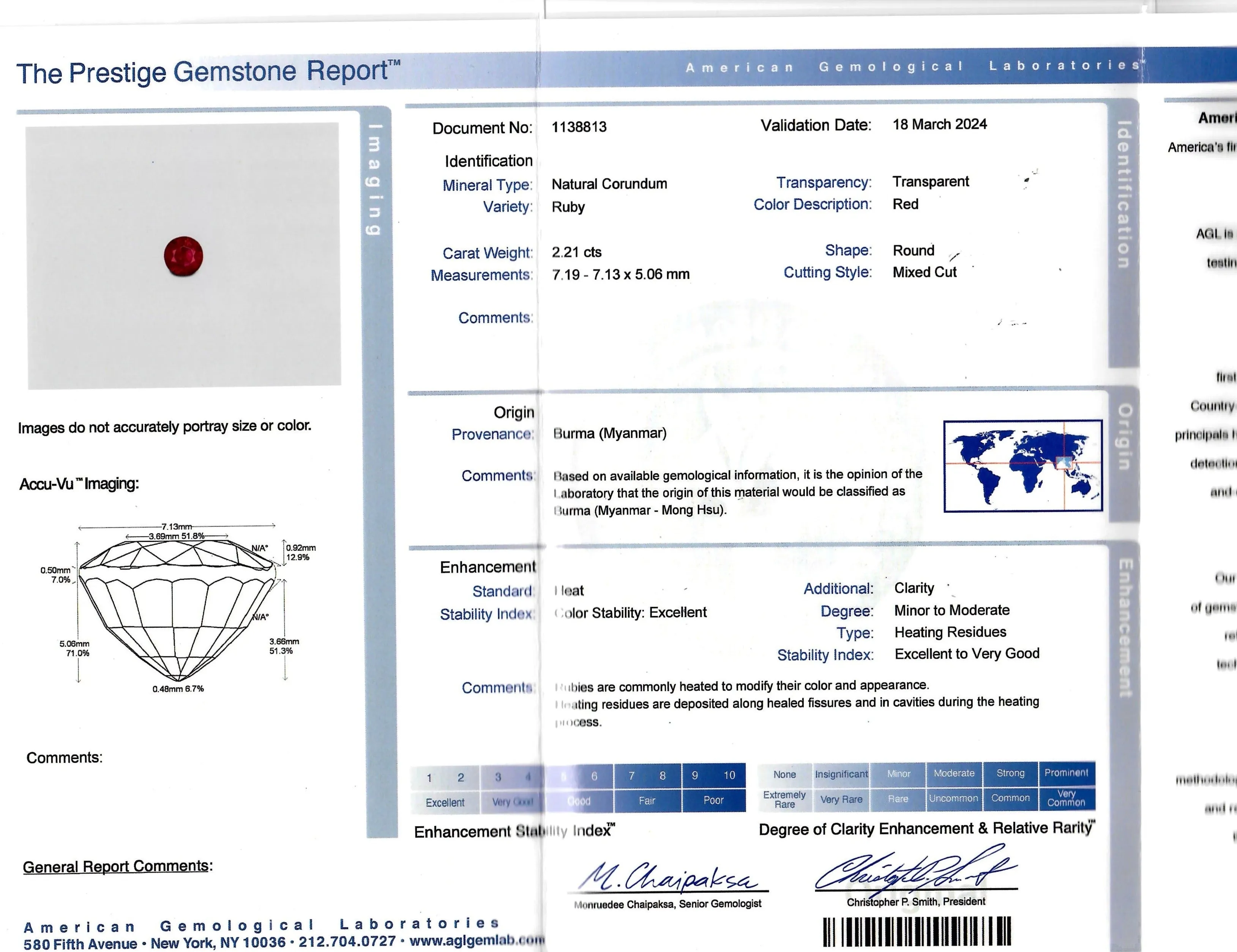Click the Accu-Vu Imaging label
1237x952 pixels.
pos(79,484)
